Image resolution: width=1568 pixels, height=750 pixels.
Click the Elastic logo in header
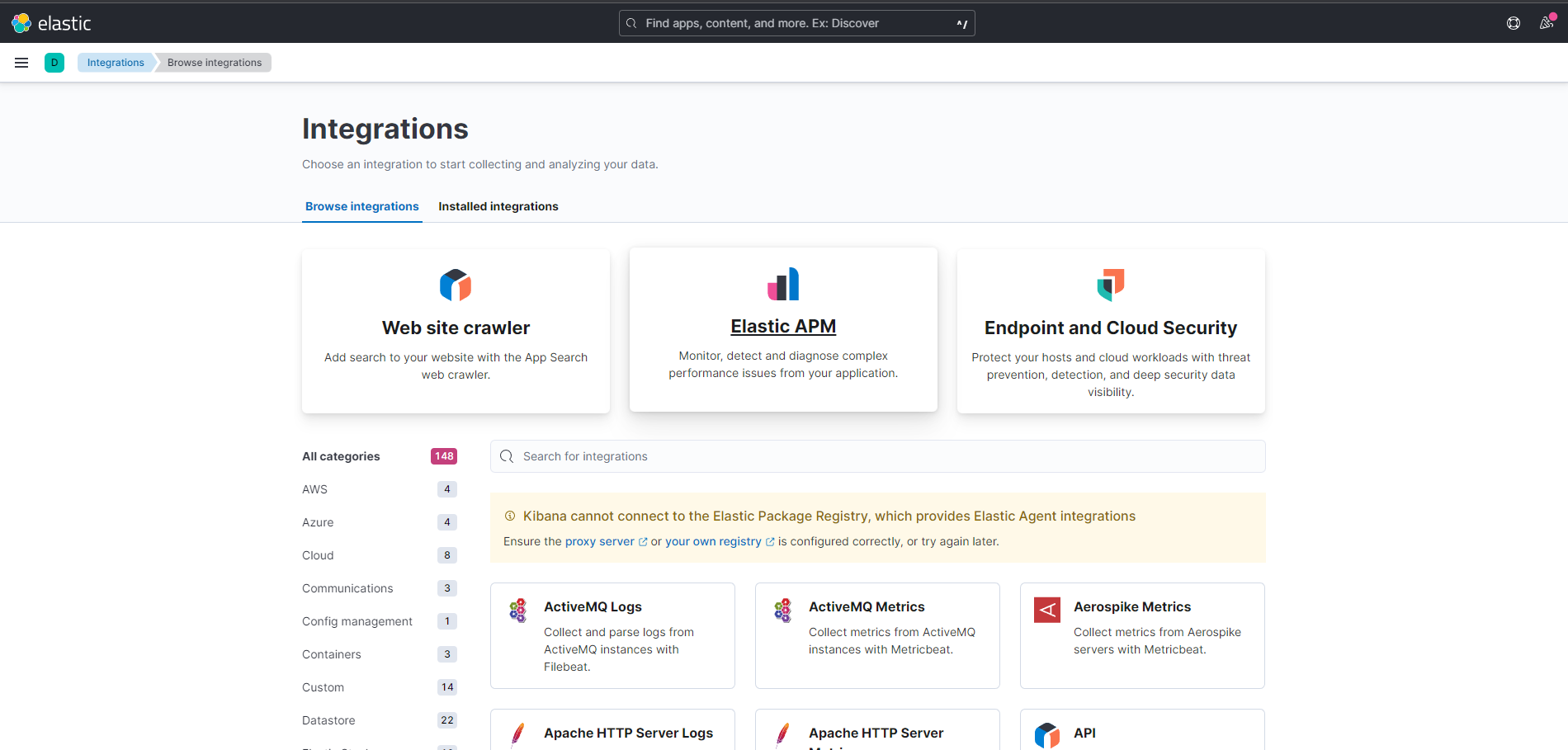(51, 23)
